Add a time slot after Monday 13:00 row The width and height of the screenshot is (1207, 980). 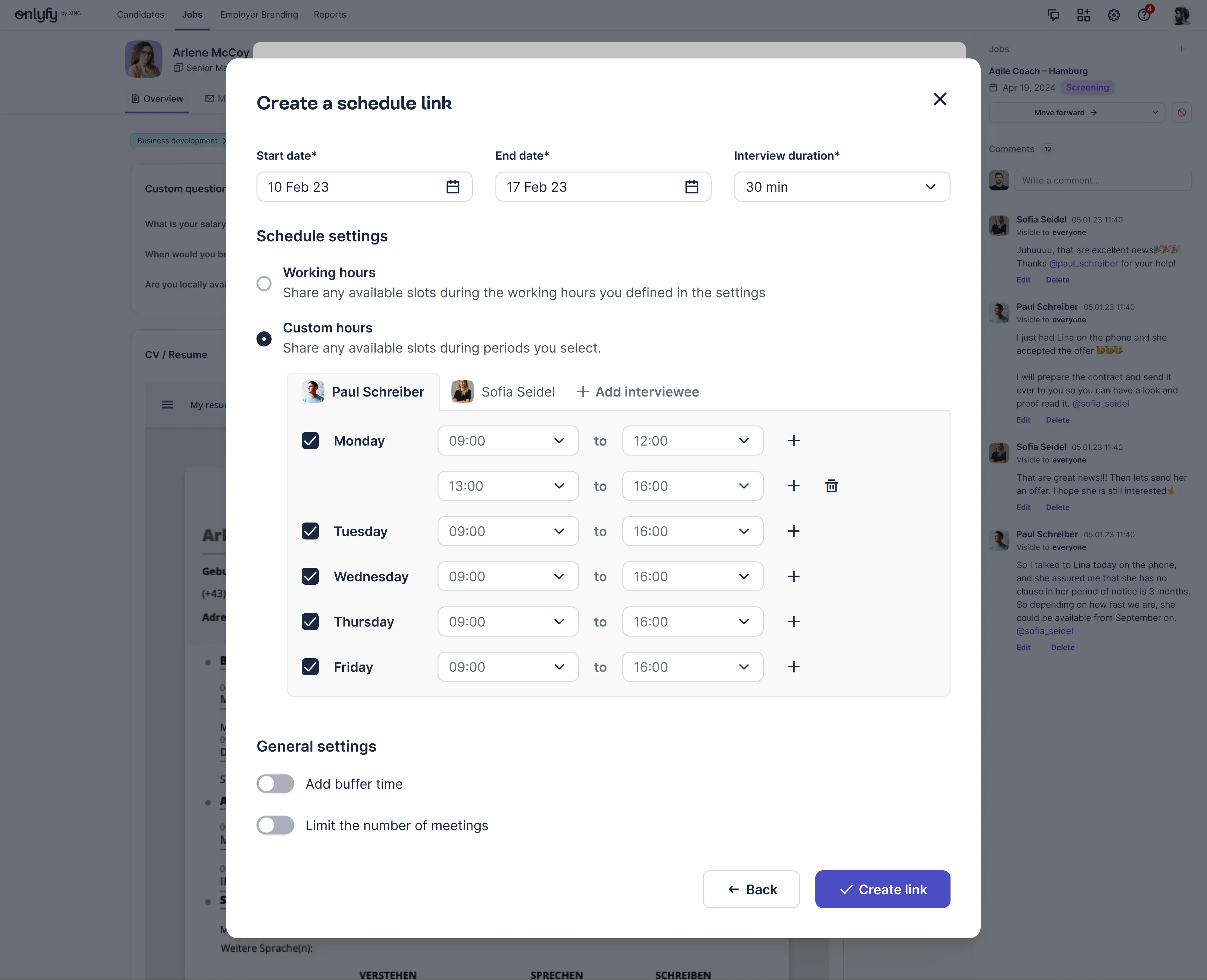[x=794, y=486]
